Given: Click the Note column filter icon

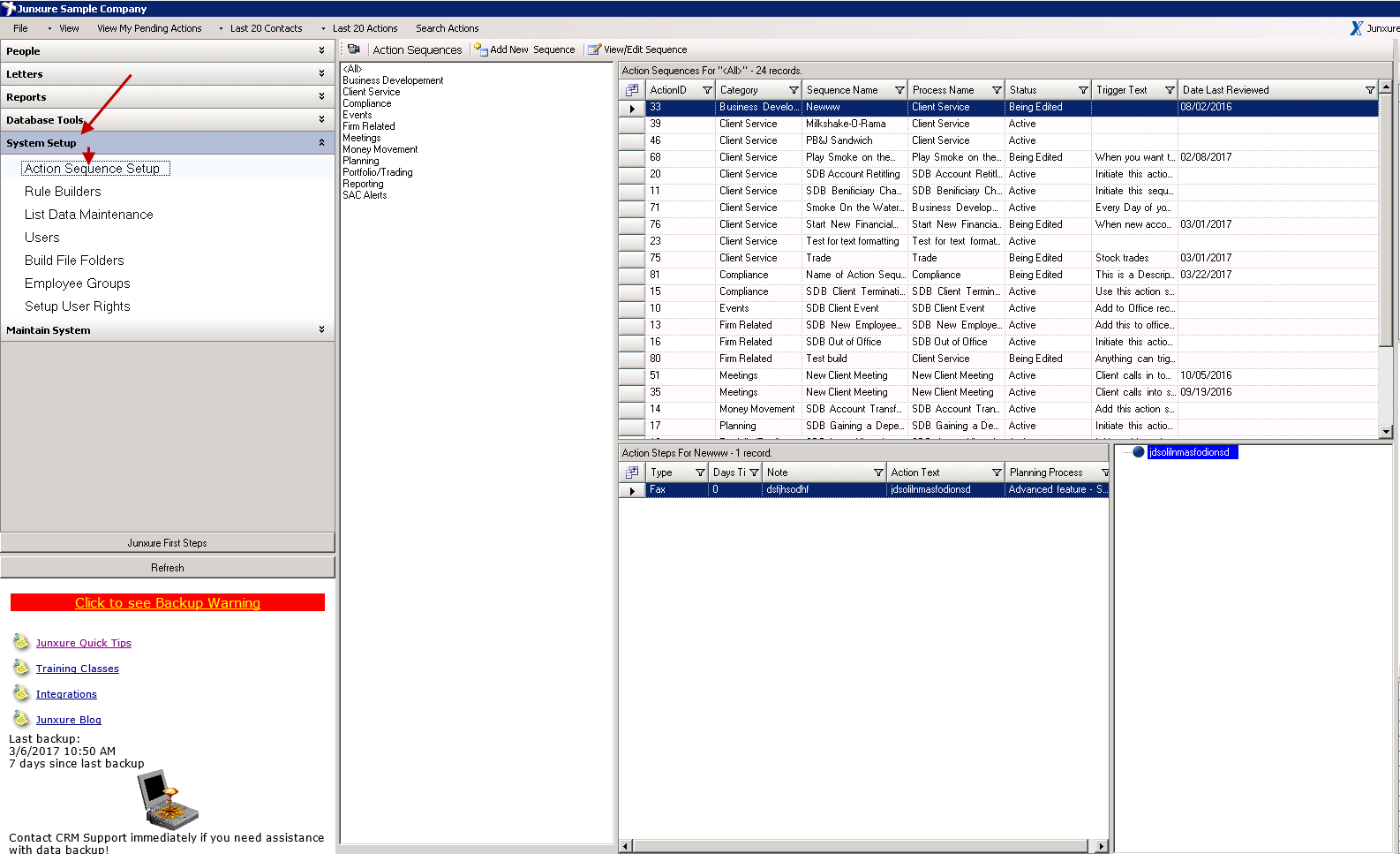Looking at the screenshot, I should click(x=878, y=472).
